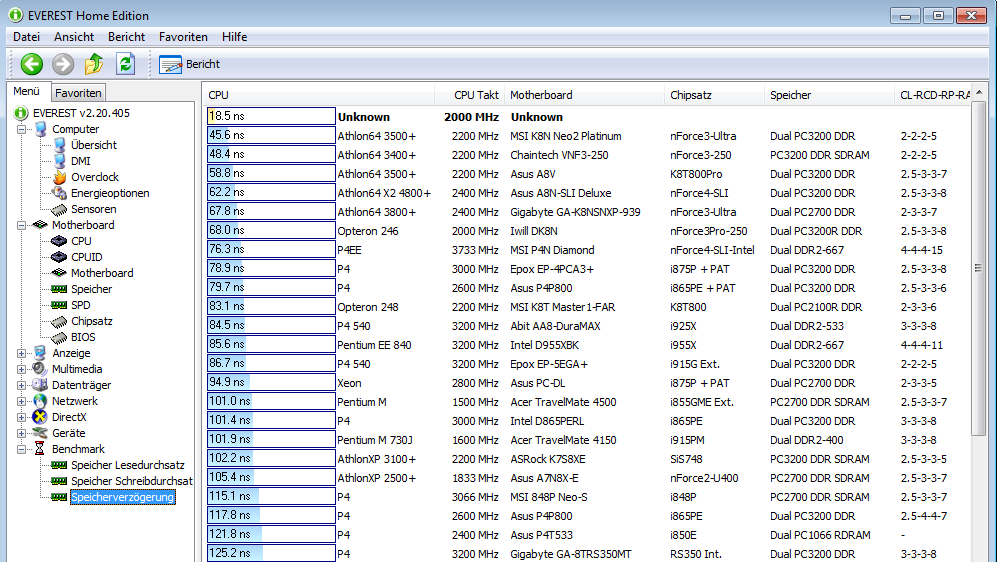Expand the DirectX tree node

[22, 418]
